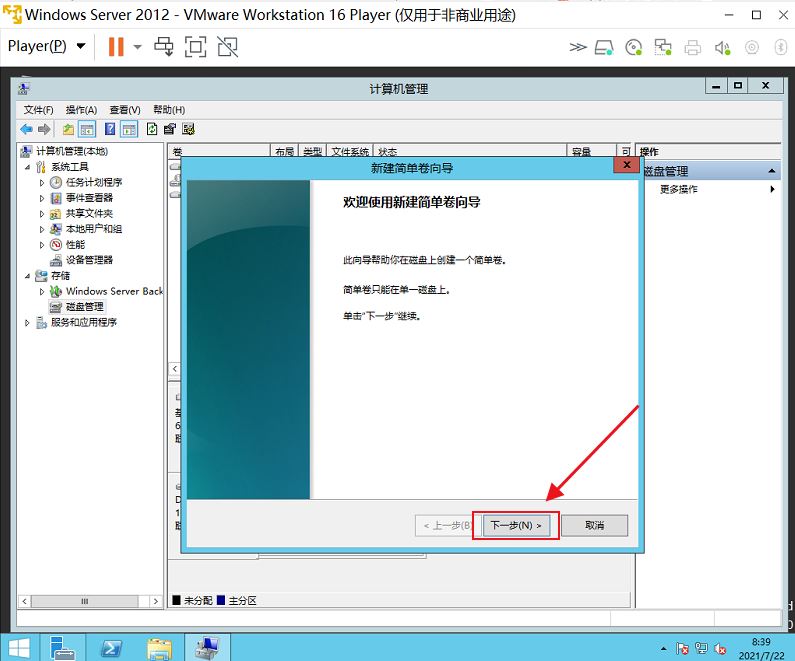The width and height of the screenshot is (795, 661).
Task: Open PowerShell from the taskbar
Action: 111,648
